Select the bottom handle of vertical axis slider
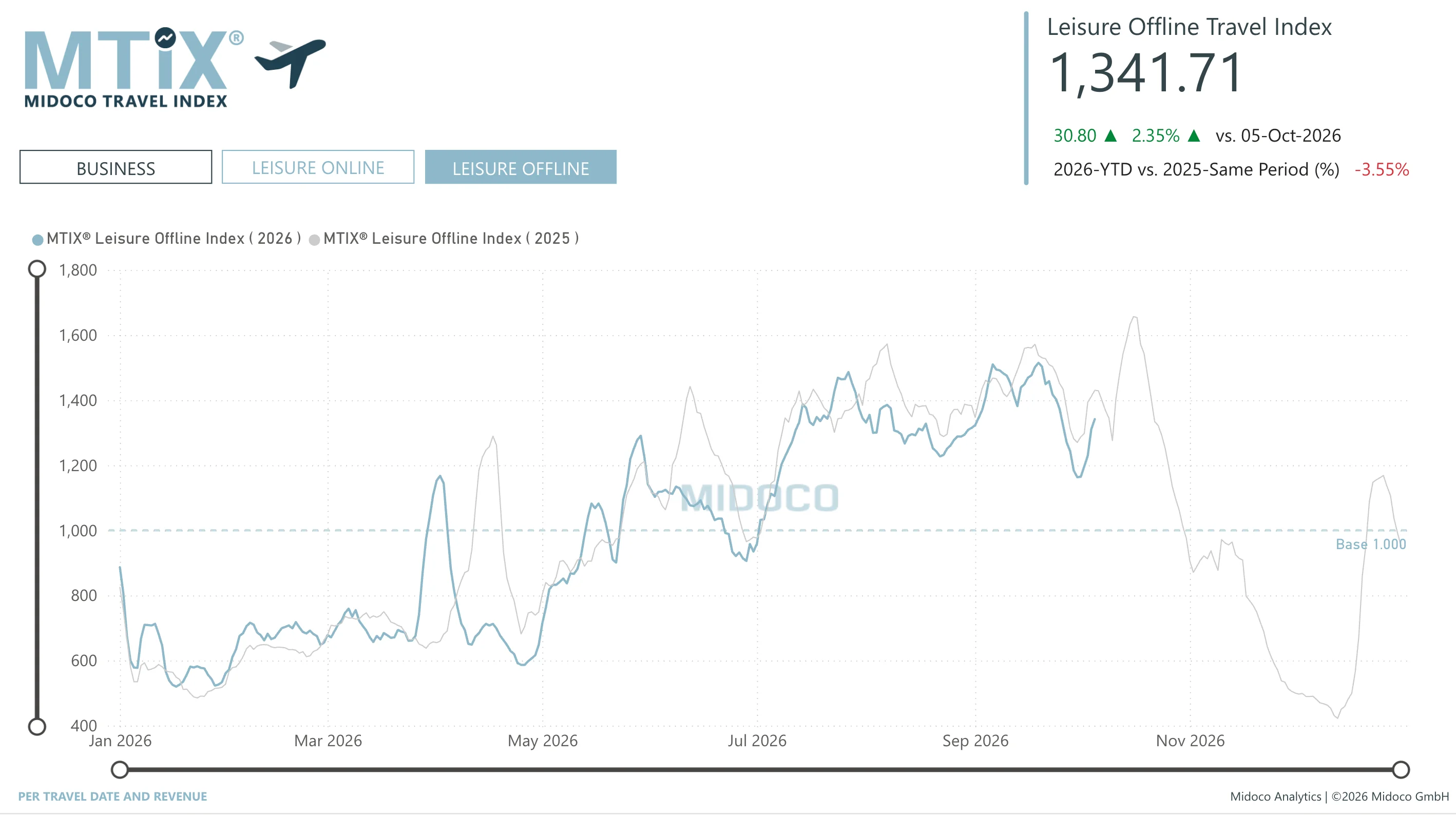Screen dimensions: 1456x815 [x=37, y=726]
